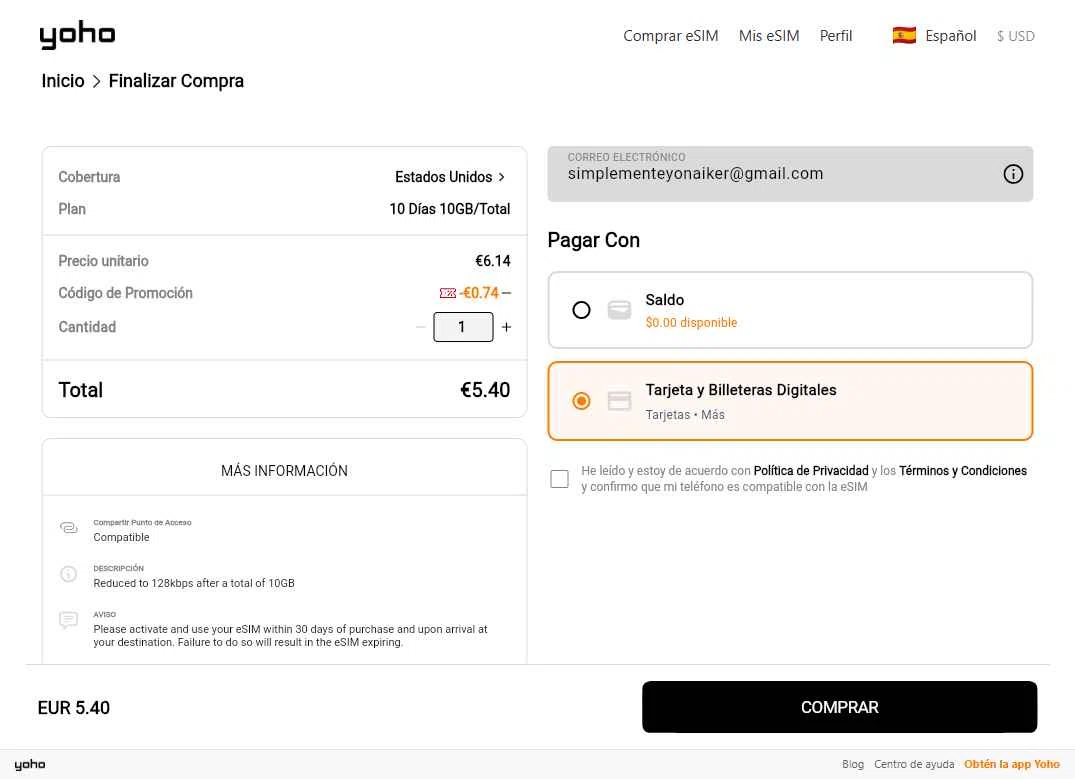Increase quantity with plus button

pos(506,327)
